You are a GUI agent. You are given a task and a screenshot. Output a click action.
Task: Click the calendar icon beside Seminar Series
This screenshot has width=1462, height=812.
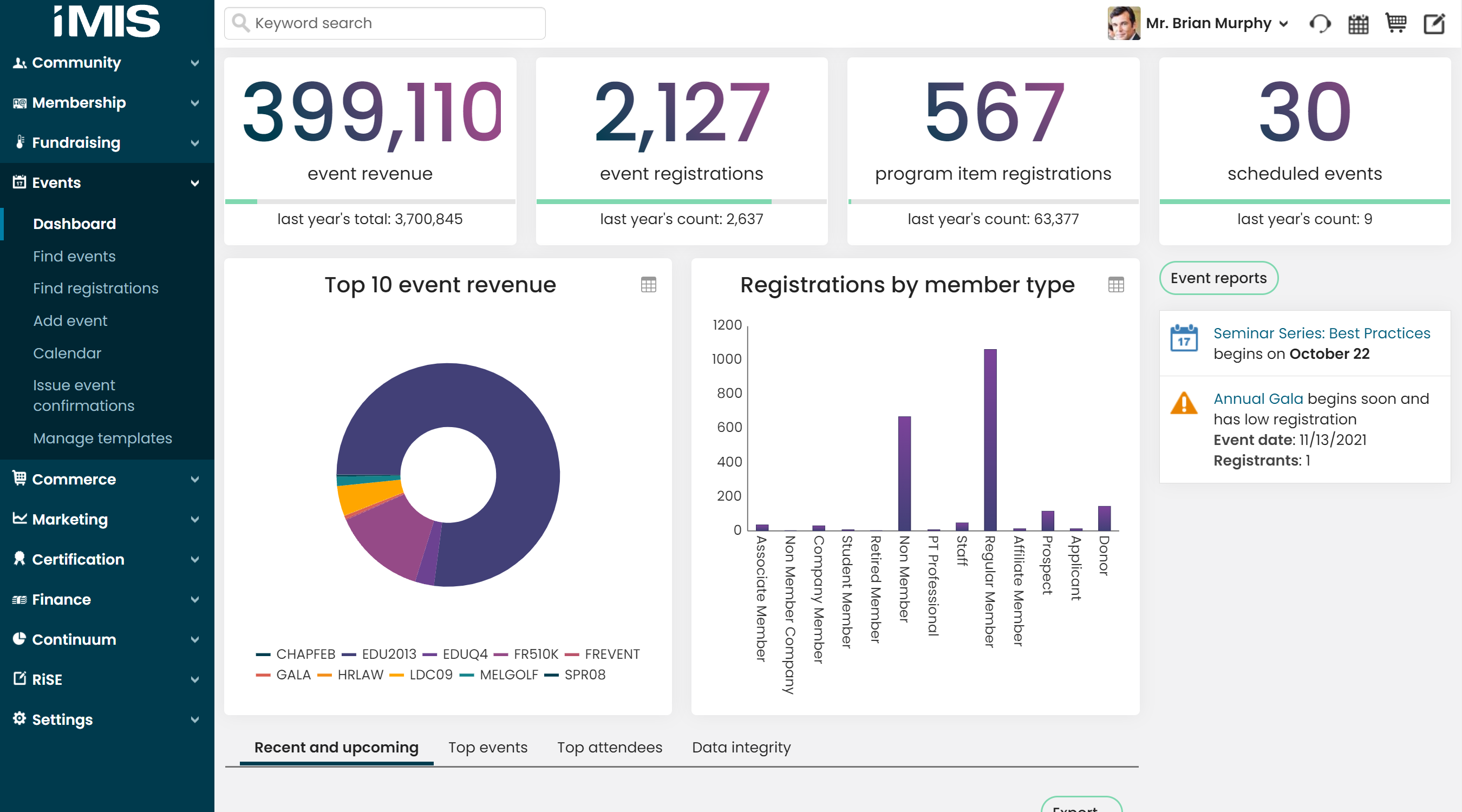(1183, 338)
